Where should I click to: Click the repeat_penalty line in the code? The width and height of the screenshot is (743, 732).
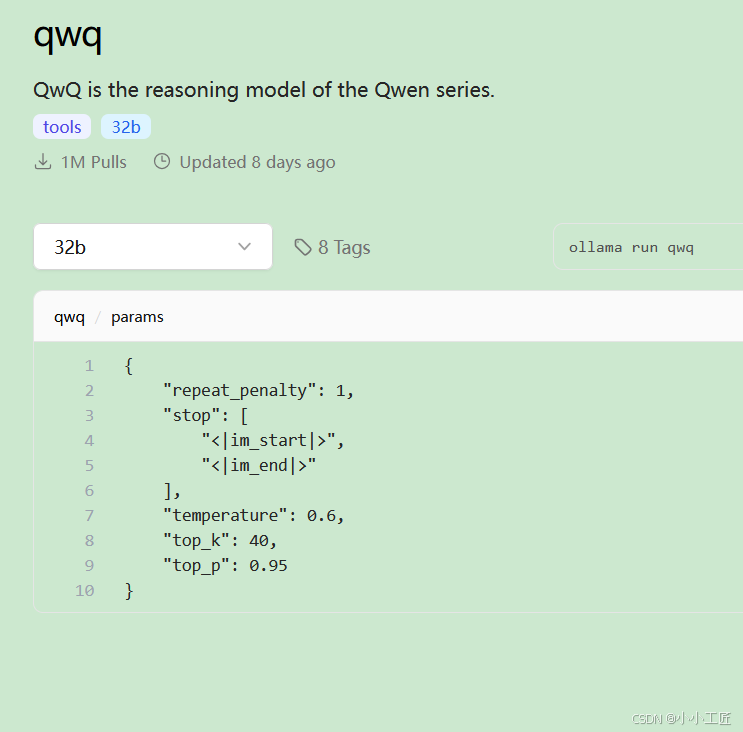(258, 390)
